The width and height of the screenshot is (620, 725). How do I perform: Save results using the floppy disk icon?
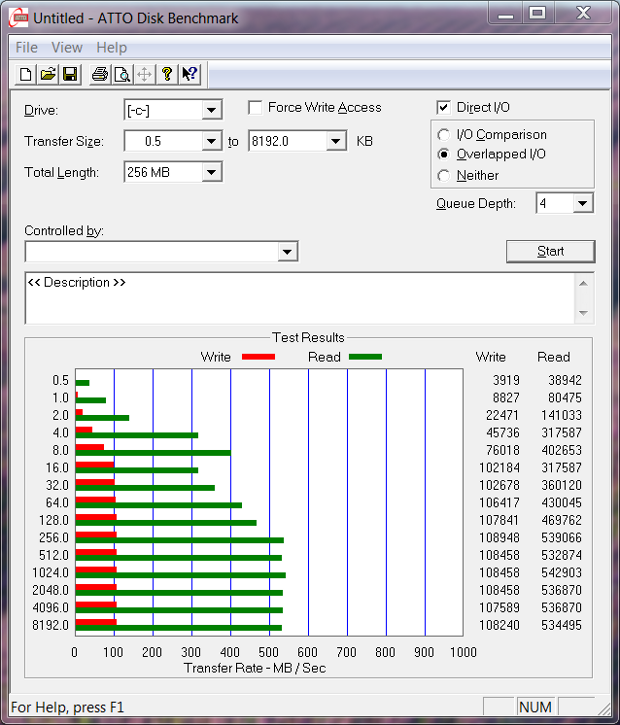point(70,74)
